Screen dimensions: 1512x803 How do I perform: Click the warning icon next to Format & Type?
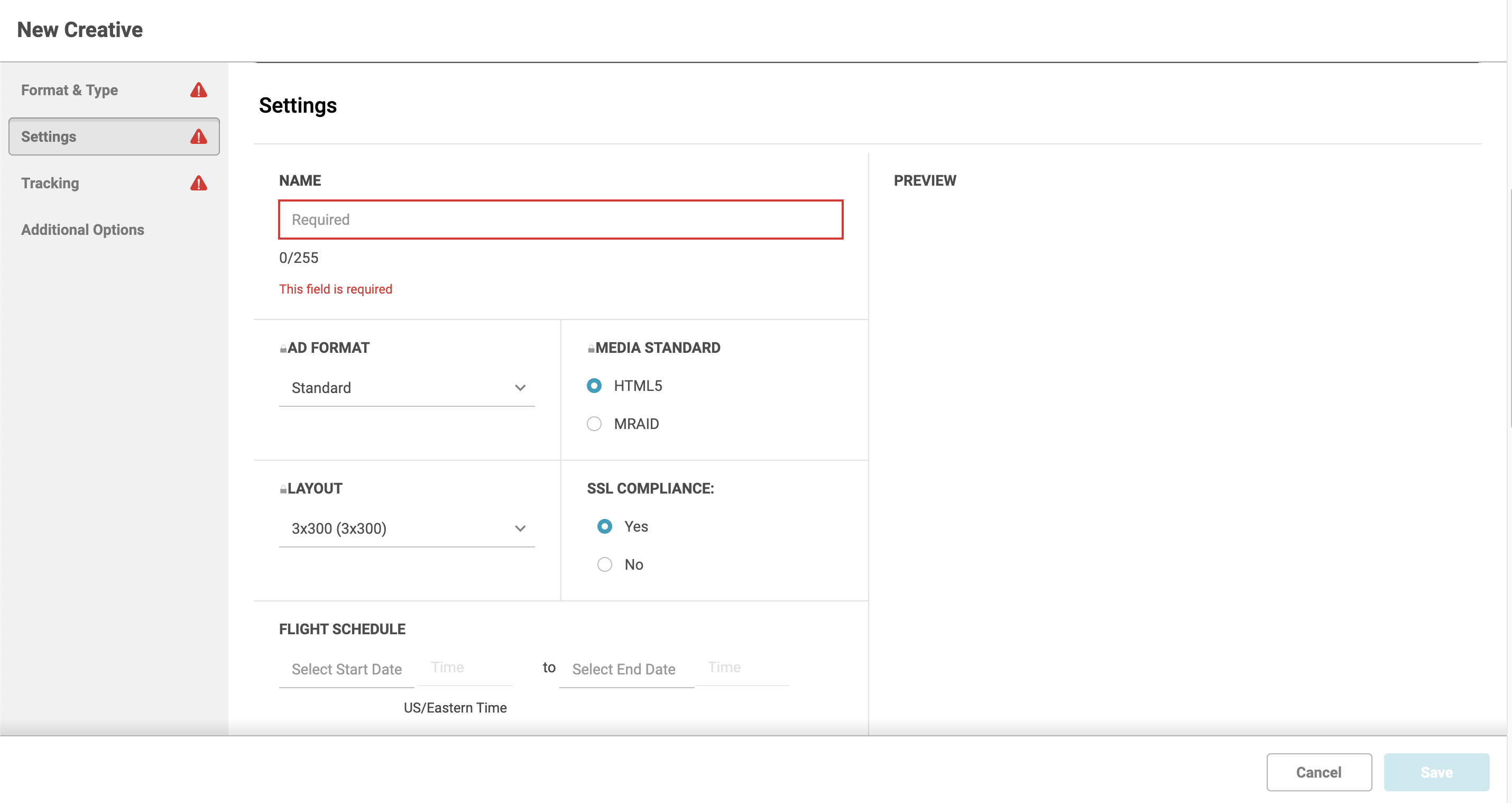(x=198, y=90)
